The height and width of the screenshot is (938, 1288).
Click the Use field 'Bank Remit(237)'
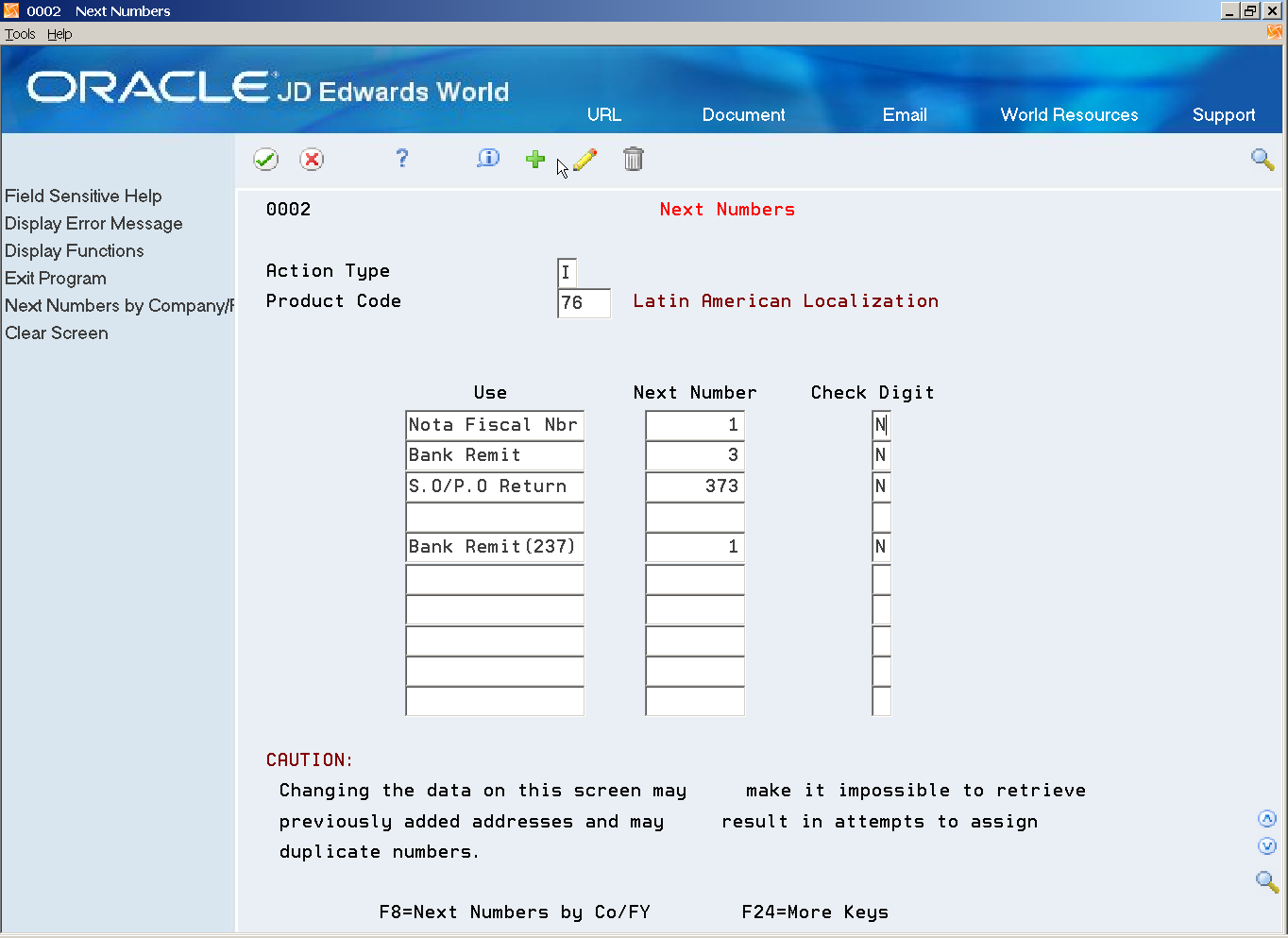(x=495, y=547)
